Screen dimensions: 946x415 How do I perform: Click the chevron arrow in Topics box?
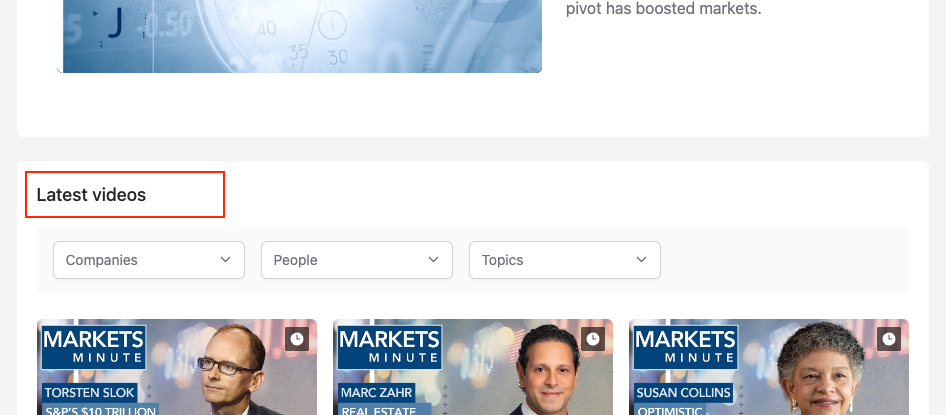(641, 260)
